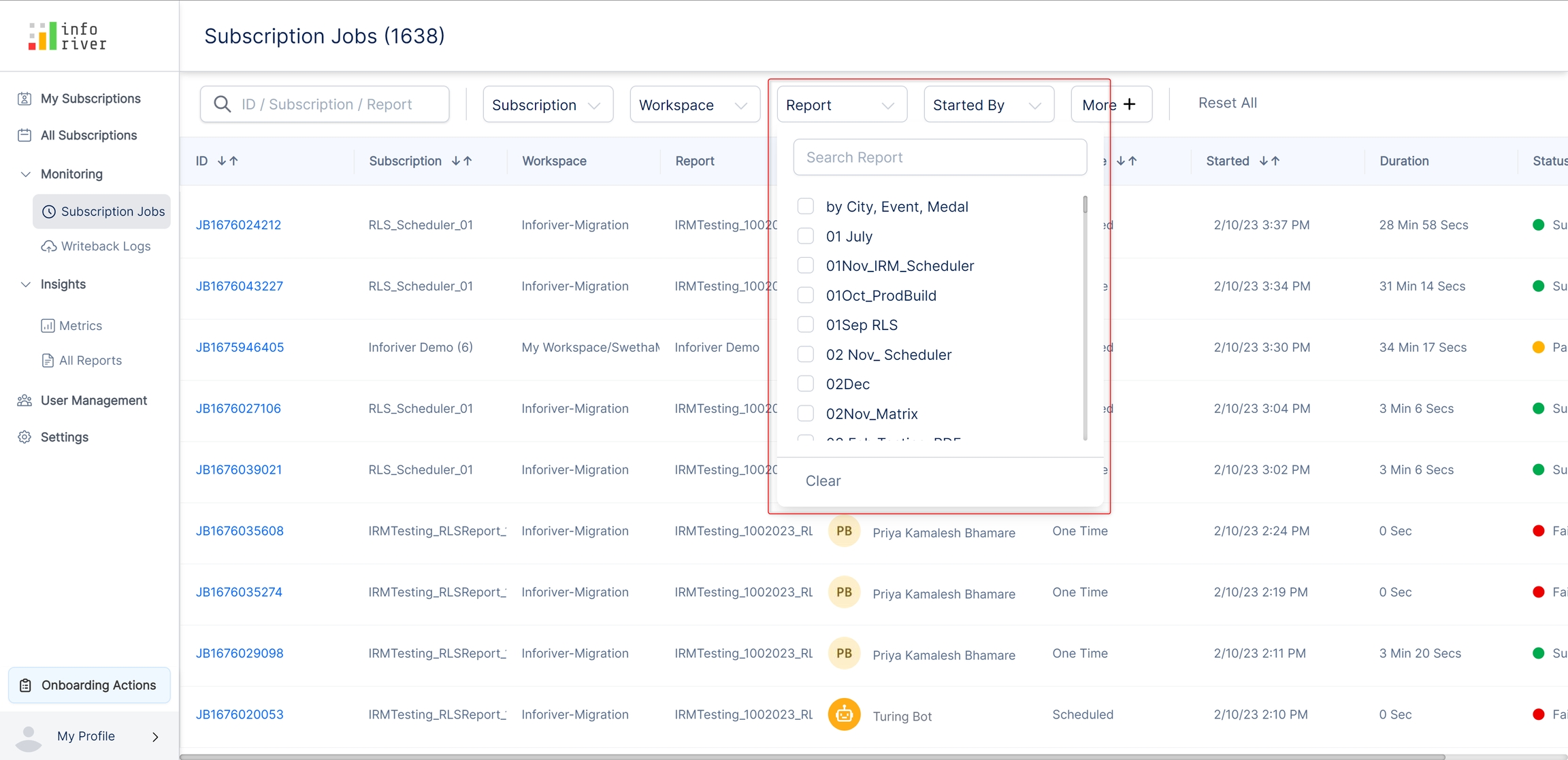This screenshot has width=1568, height=760.
Task: Click the User Management people icon
Action: click(24, 401)
